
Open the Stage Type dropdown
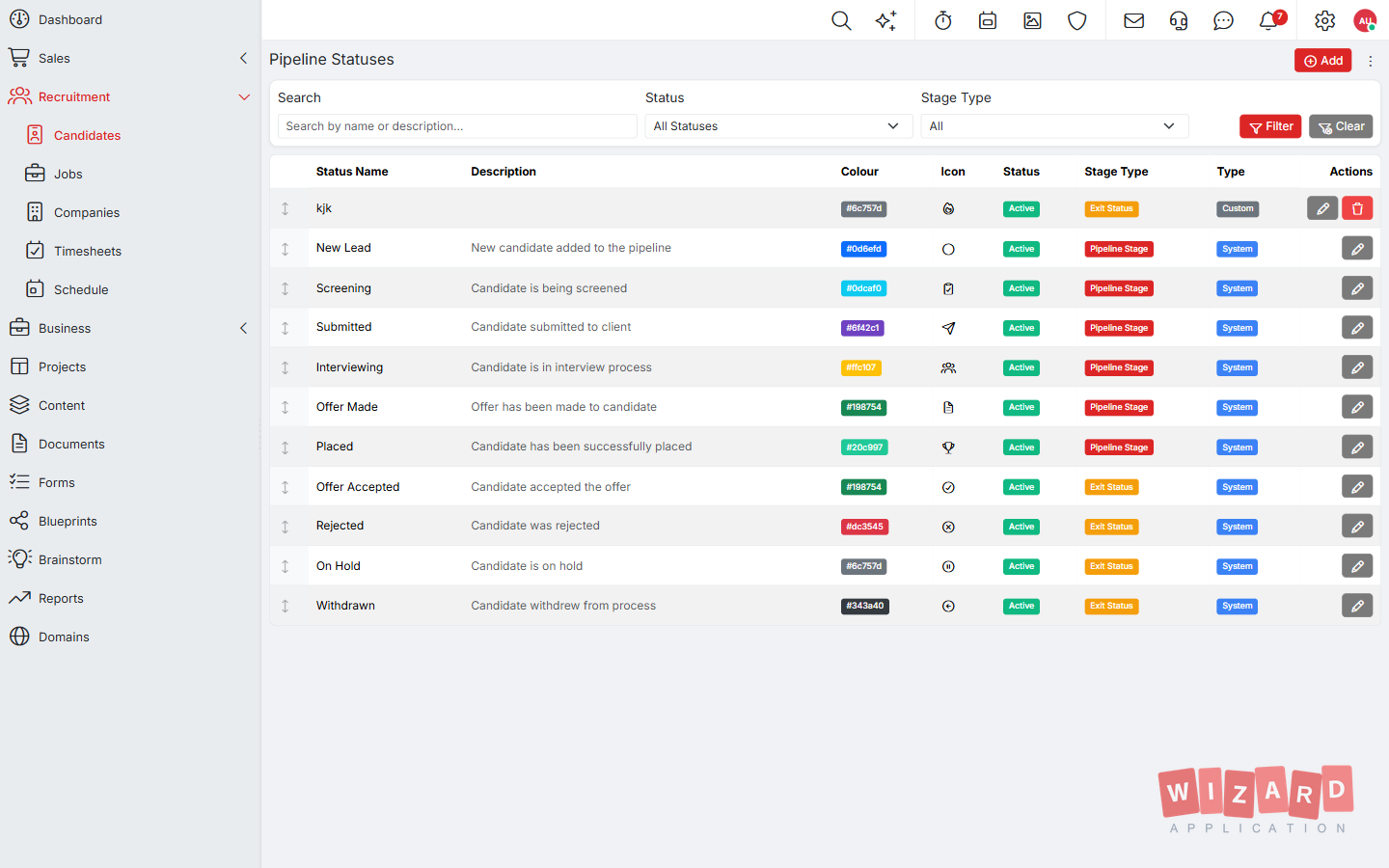(1054, 126)
